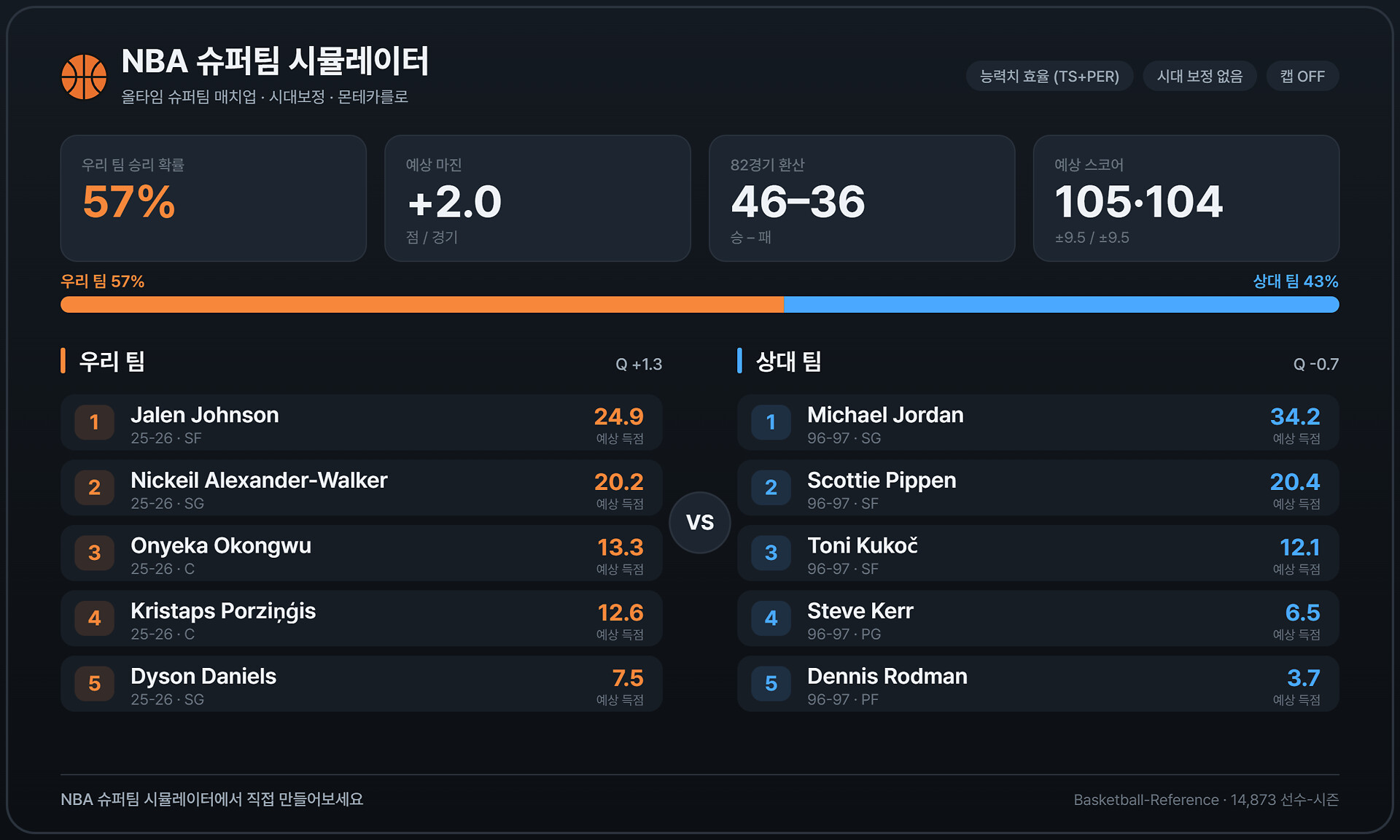The width and height of the screenshot is (1400, 840).
Task: Click the 우리 팀 section header
Action: pyautogui.click(x=112, y=361)
